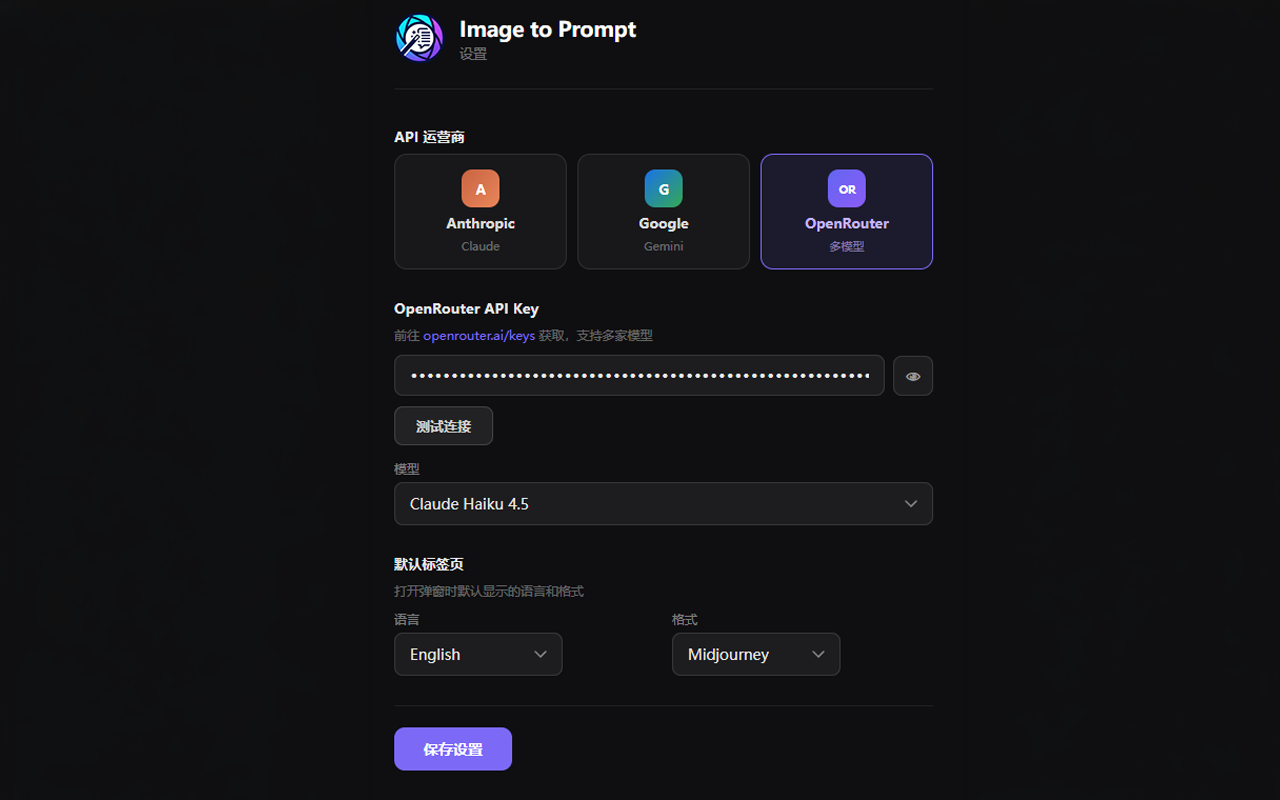Open the Claude Haiku 4.5 model dropdown
1280x800 pixels.
click(663, 504)
